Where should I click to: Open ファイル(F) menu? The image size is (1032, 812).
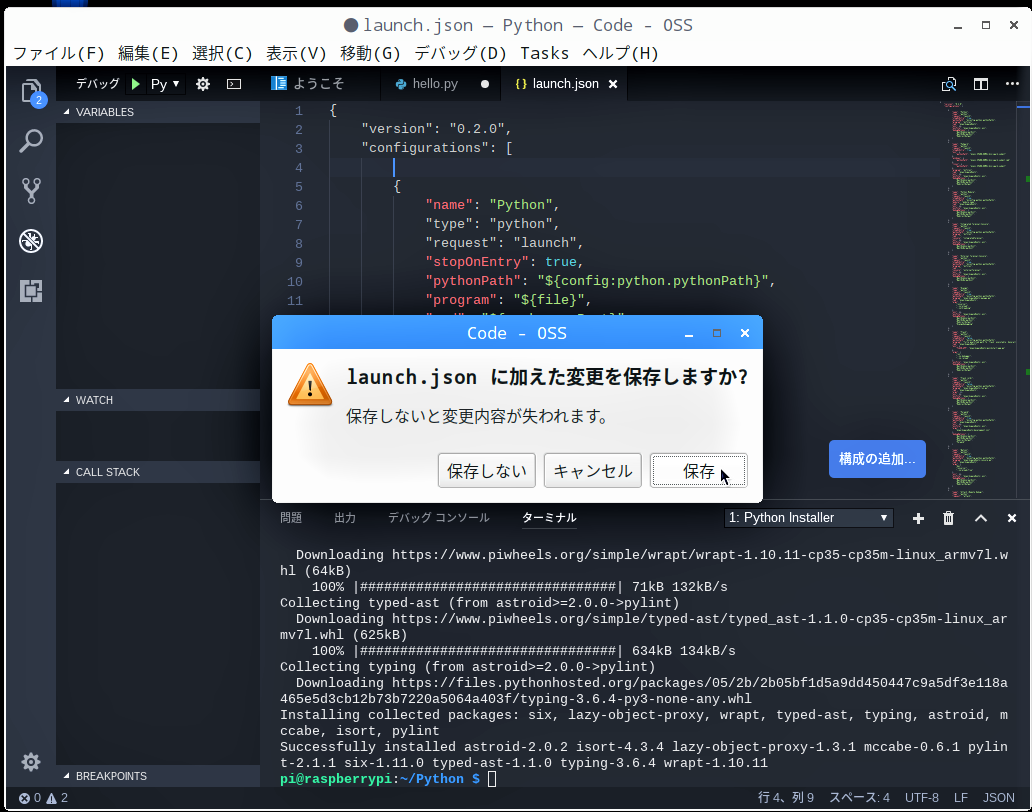[x=59, y=53]
